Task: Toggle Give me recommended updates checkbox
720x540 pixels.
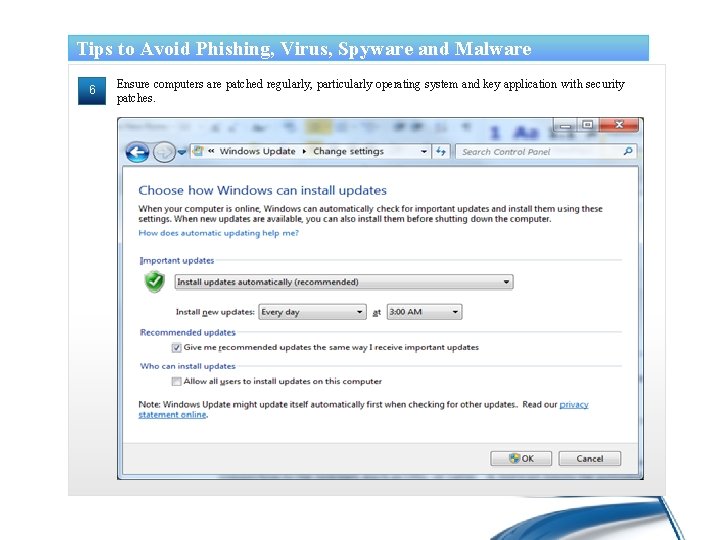Action: [x=176, y=348]
